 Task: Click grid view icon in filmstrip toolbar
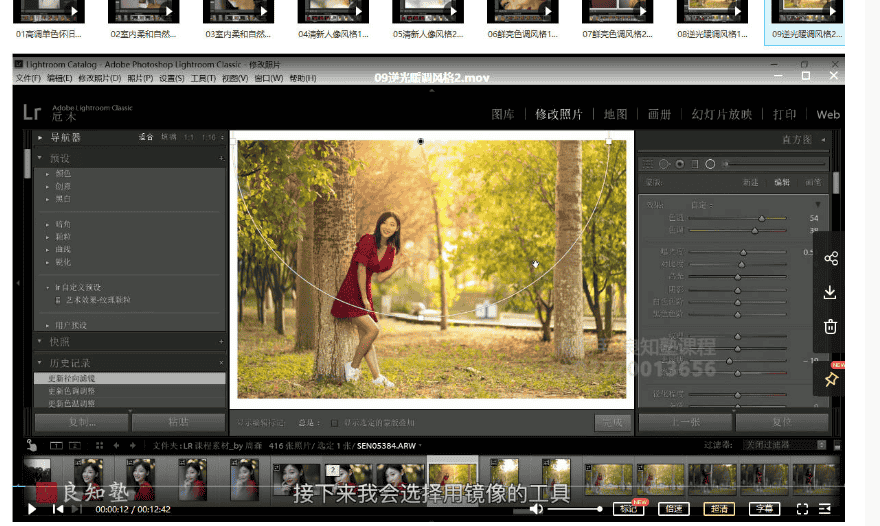pyautogui.click(x=99, y=446)
